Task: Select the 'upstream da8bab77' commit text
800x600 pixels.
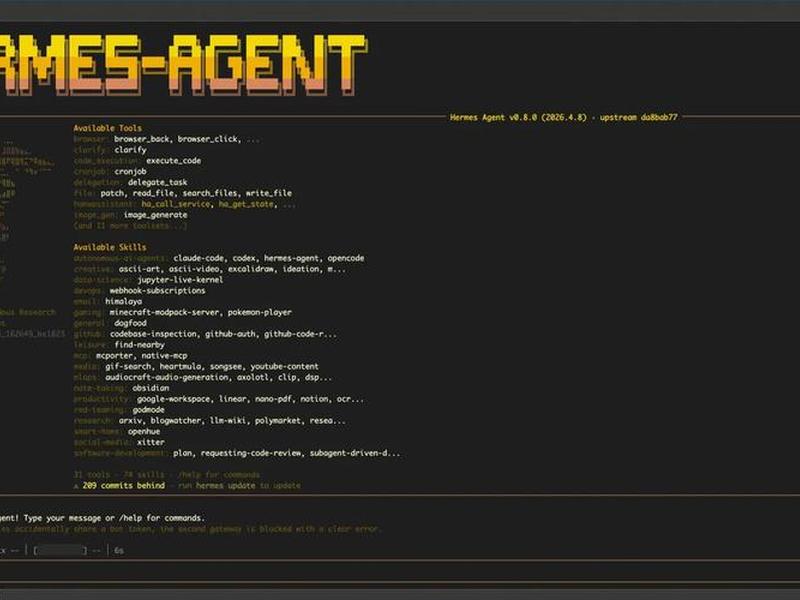Action: (638, 117)
